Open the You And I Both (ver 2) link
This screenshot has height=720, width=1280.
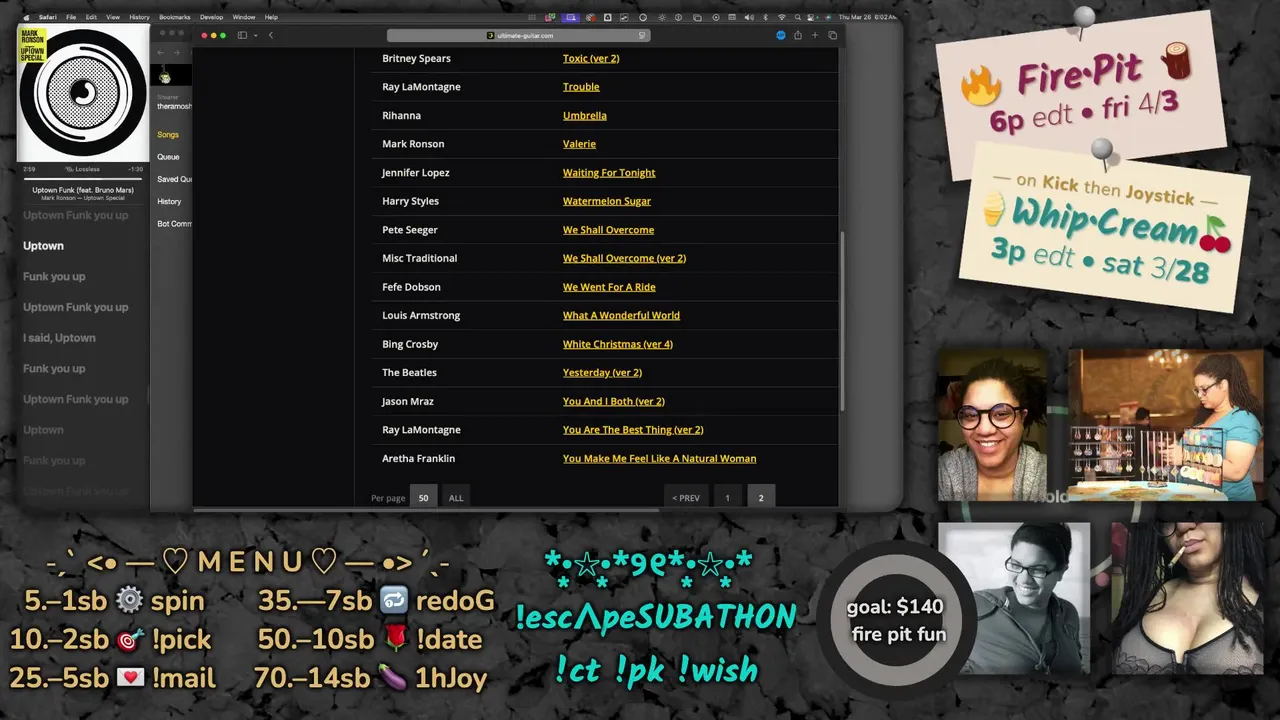pos(614,401)
